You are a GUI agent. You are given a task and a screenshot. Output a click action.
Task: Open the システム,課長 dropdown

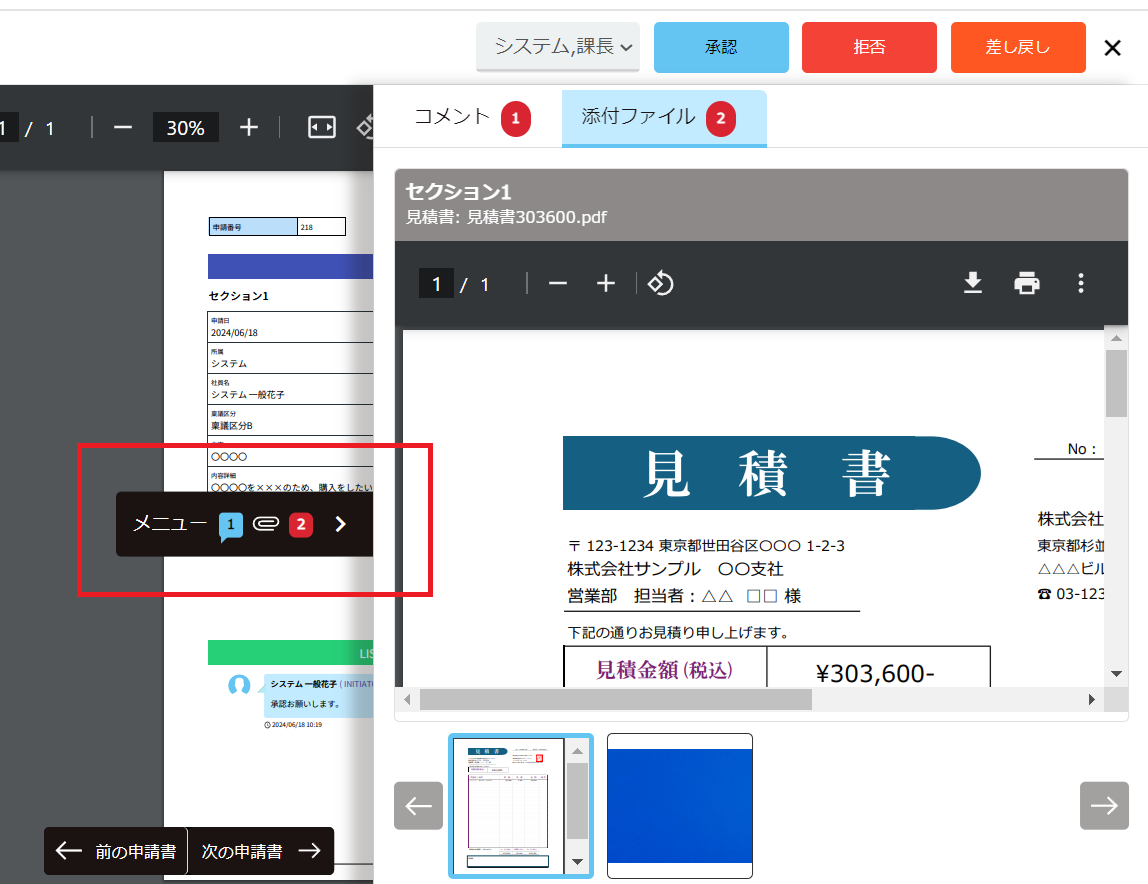(558, 47)
